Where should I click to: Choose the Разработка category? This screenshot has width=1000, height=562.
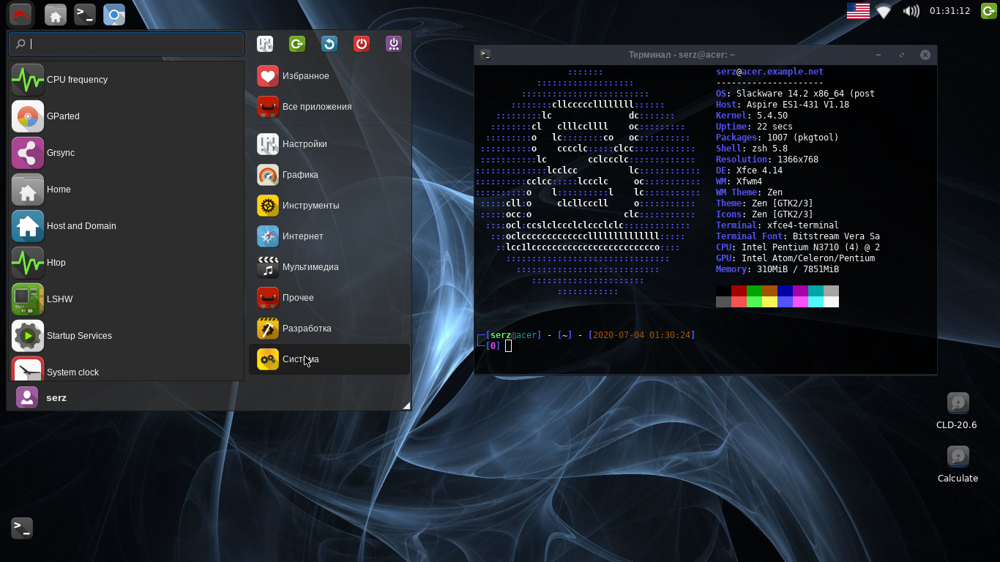(306, 328)
